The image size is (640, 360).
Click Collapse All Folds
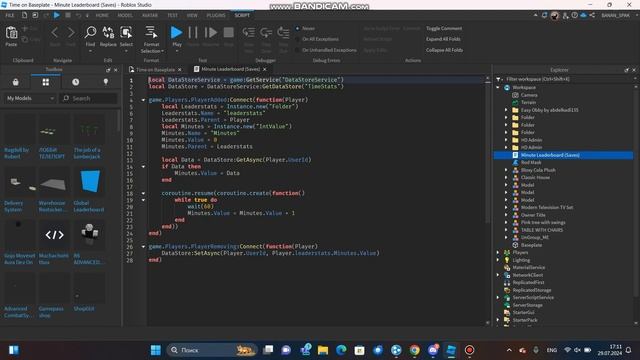coord(444,50)
